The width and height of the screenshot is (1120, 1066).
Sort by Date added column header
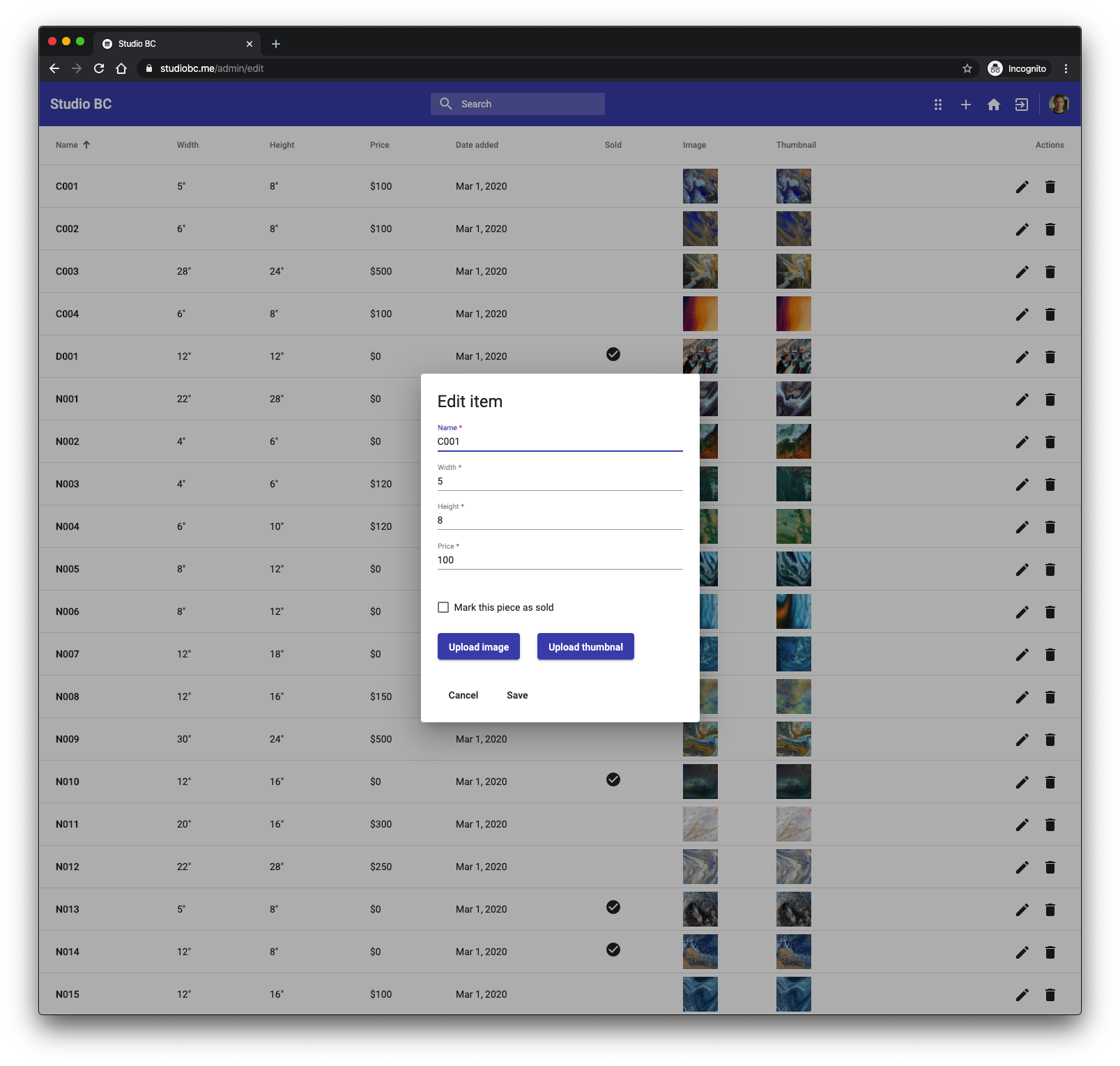477,145
